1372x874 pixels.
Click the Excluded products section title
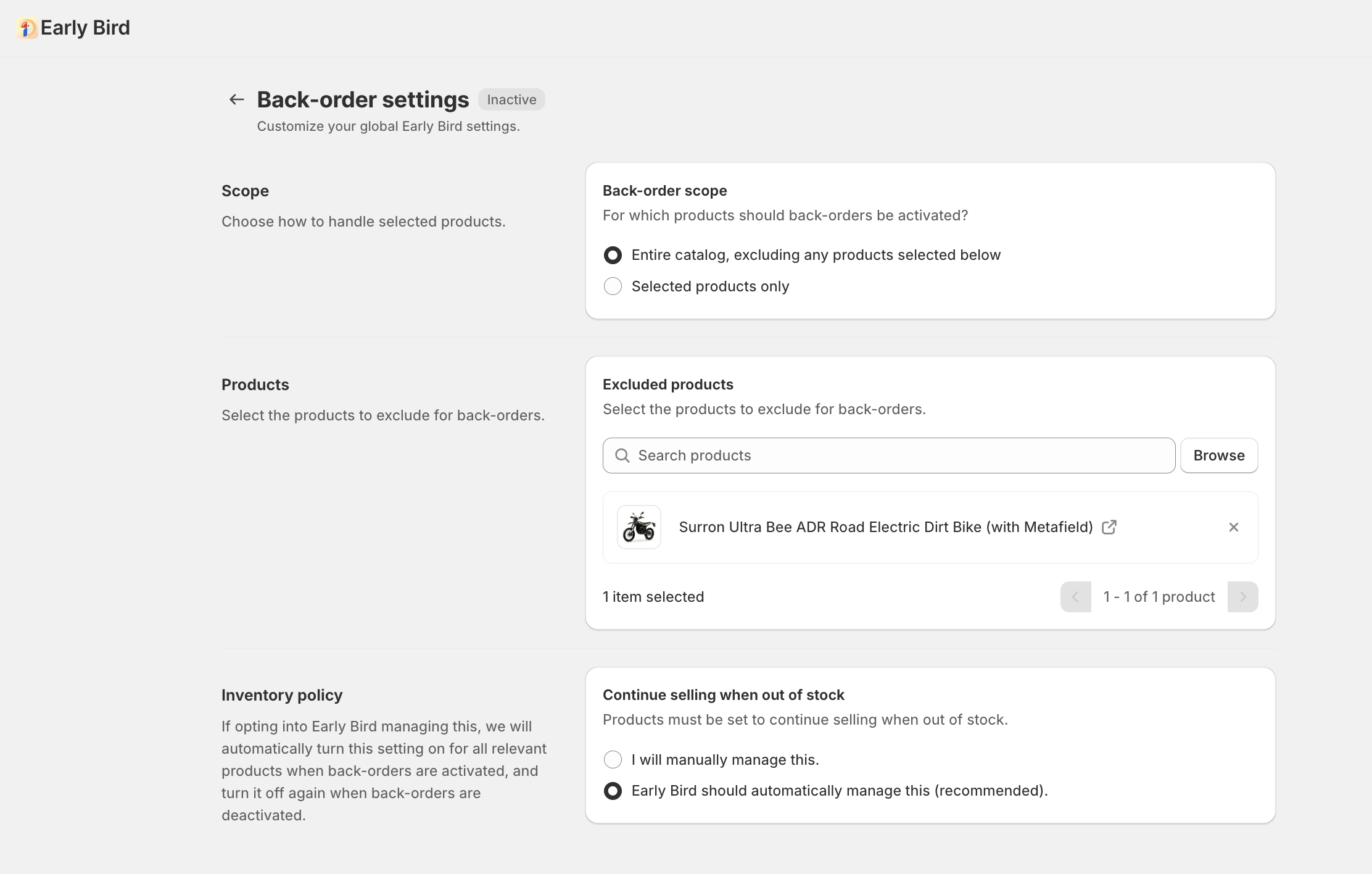pos(668,384)
